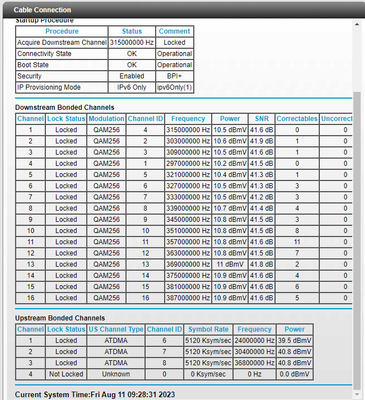Click the Comment column header
Viewport: 365px width, 400px height.
coord(174,31)
